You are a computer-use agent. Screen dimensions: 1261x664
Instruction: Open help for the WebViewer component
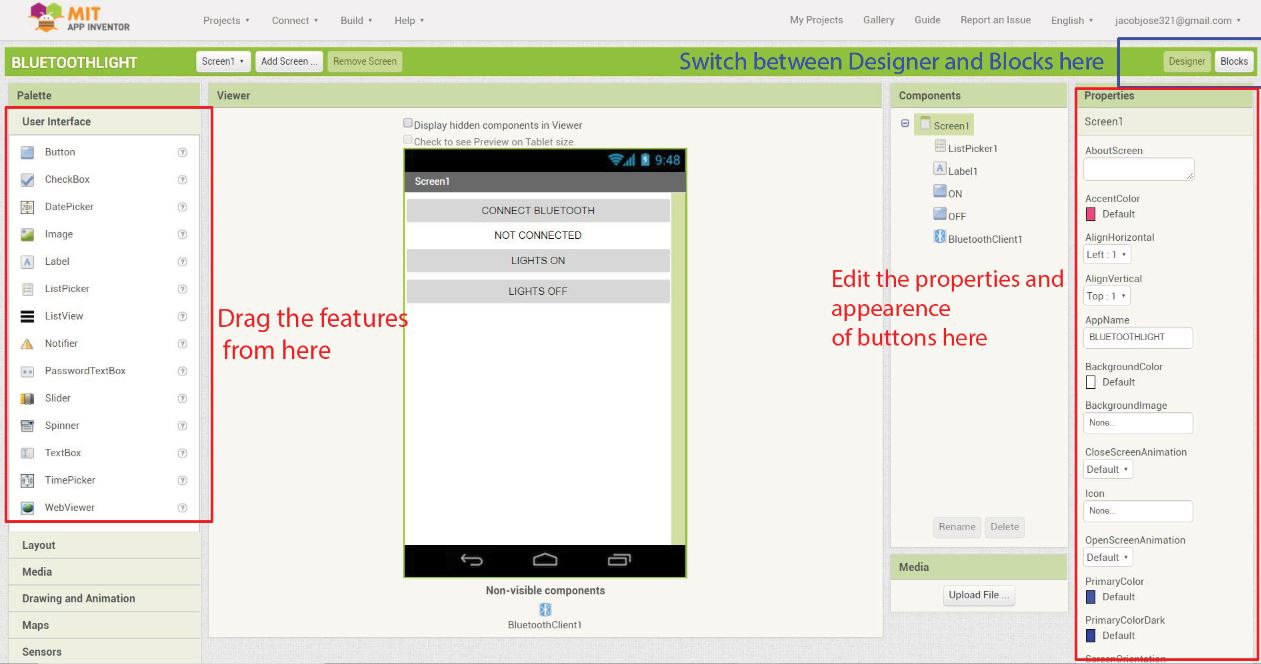pyautogui.click(x=182, y=508)
